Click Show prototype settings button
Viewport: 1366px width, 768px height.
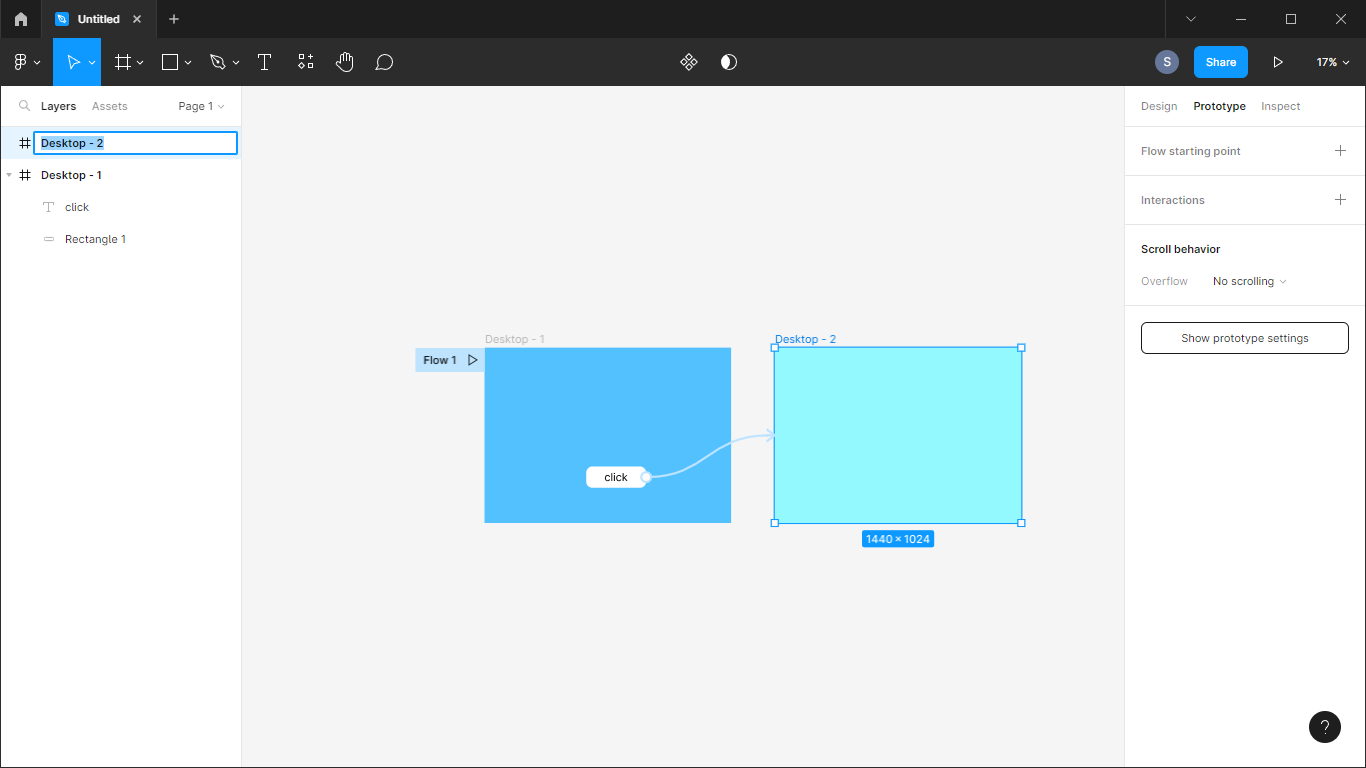1245,338
